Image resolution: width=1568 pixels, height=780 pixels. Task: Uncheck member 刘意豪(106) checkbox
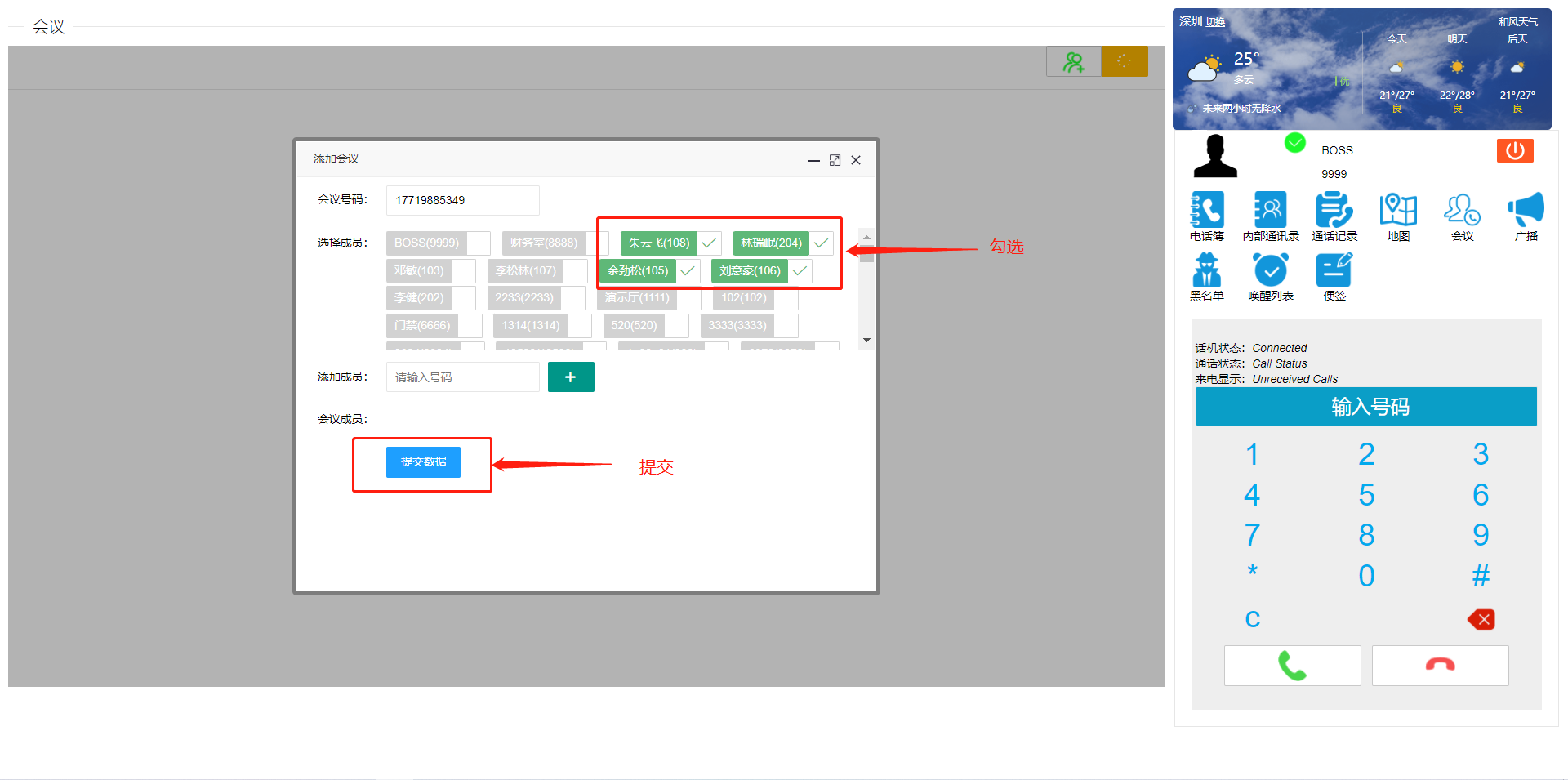point(800,271)
